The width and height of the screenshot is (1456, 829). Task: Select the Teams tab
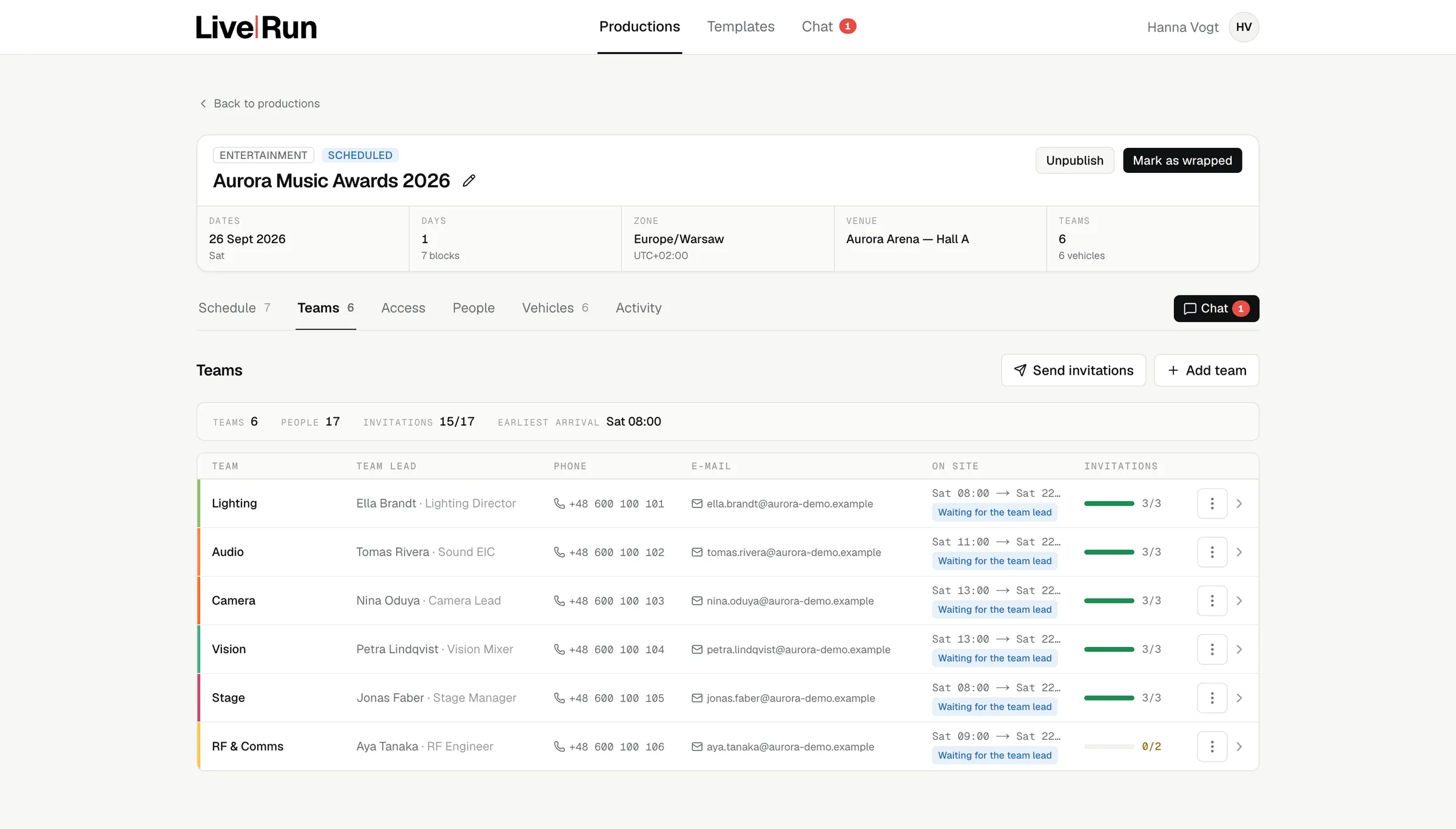coord(326,308)
